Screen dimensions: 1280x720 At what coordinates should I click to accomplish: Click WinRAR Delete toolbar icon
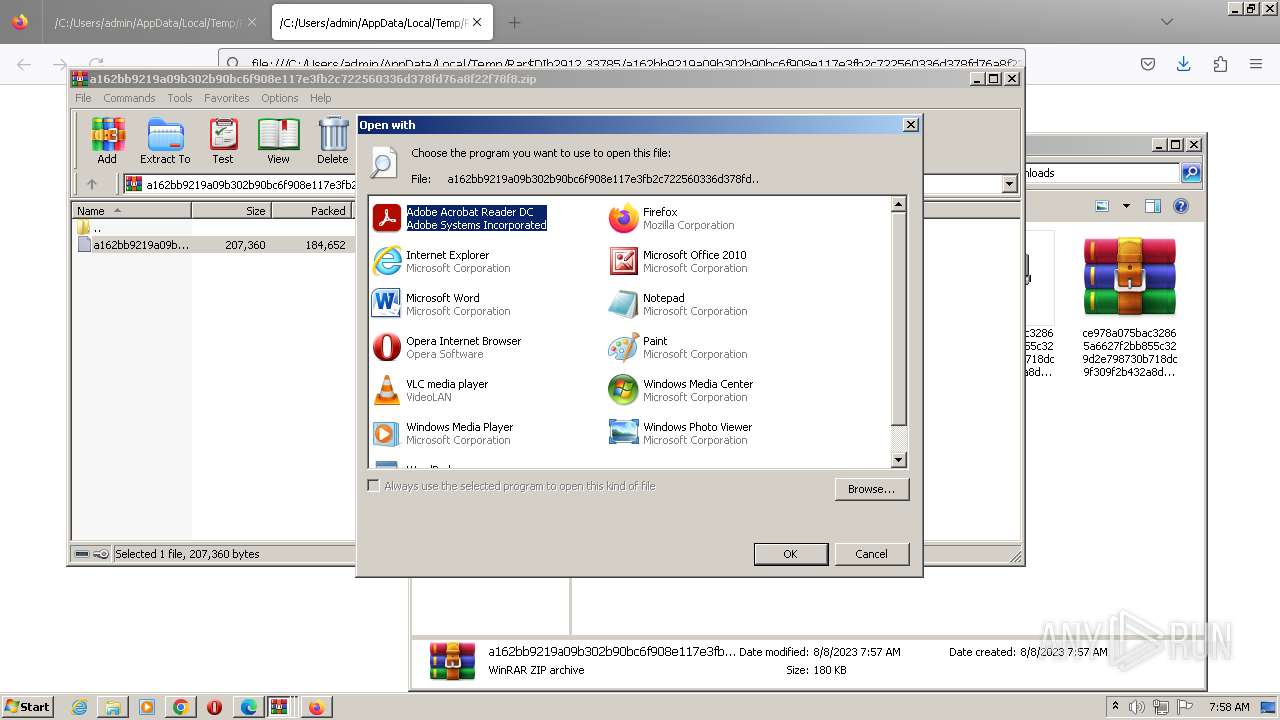(333, 141)
